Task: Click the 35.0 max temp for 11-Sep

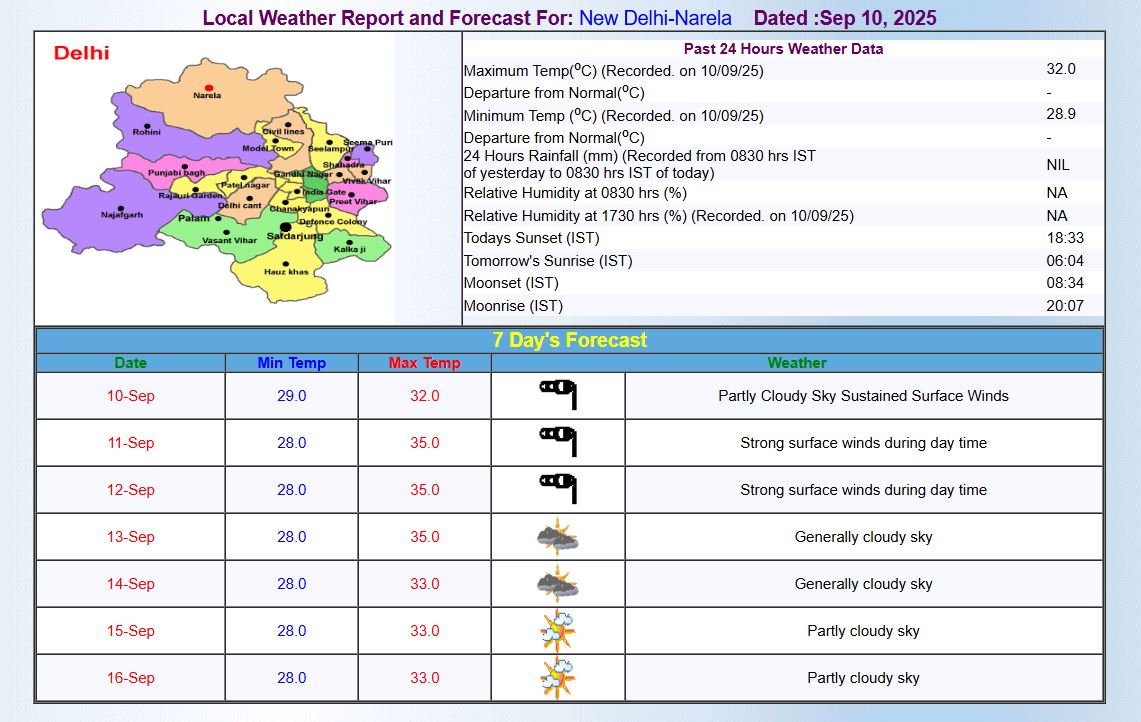Action: [424, 443]
